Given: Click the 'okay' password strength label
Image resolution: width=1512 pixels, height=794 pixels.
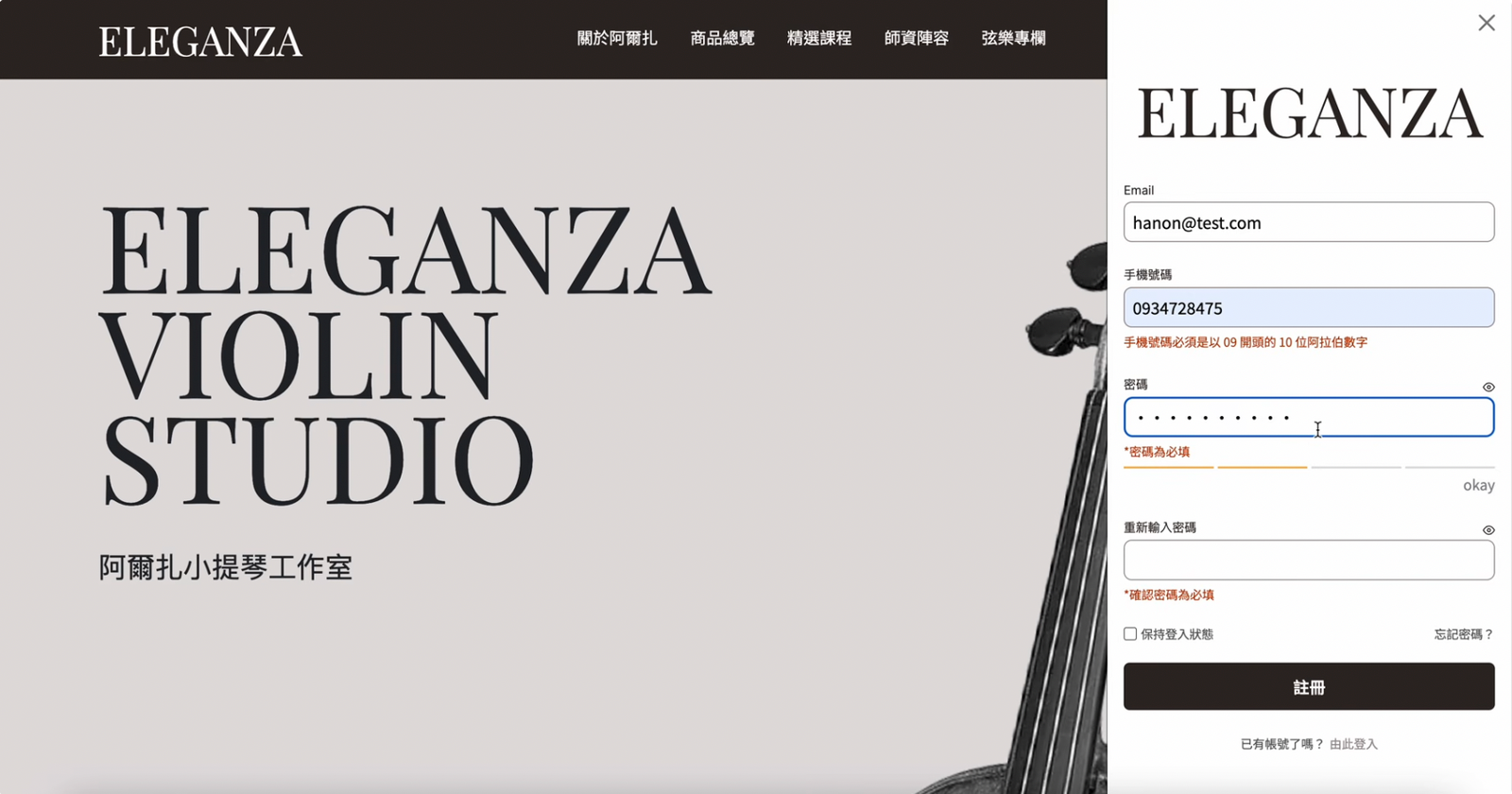Looking at the screenshot, I should pos(1479,485).
